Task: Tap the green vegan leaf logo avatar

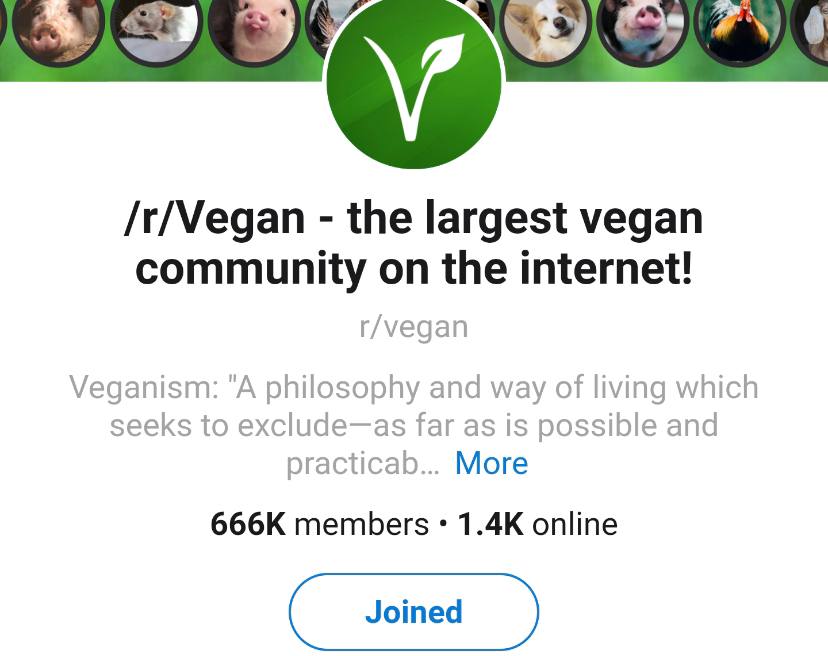Action: [414, 81]
